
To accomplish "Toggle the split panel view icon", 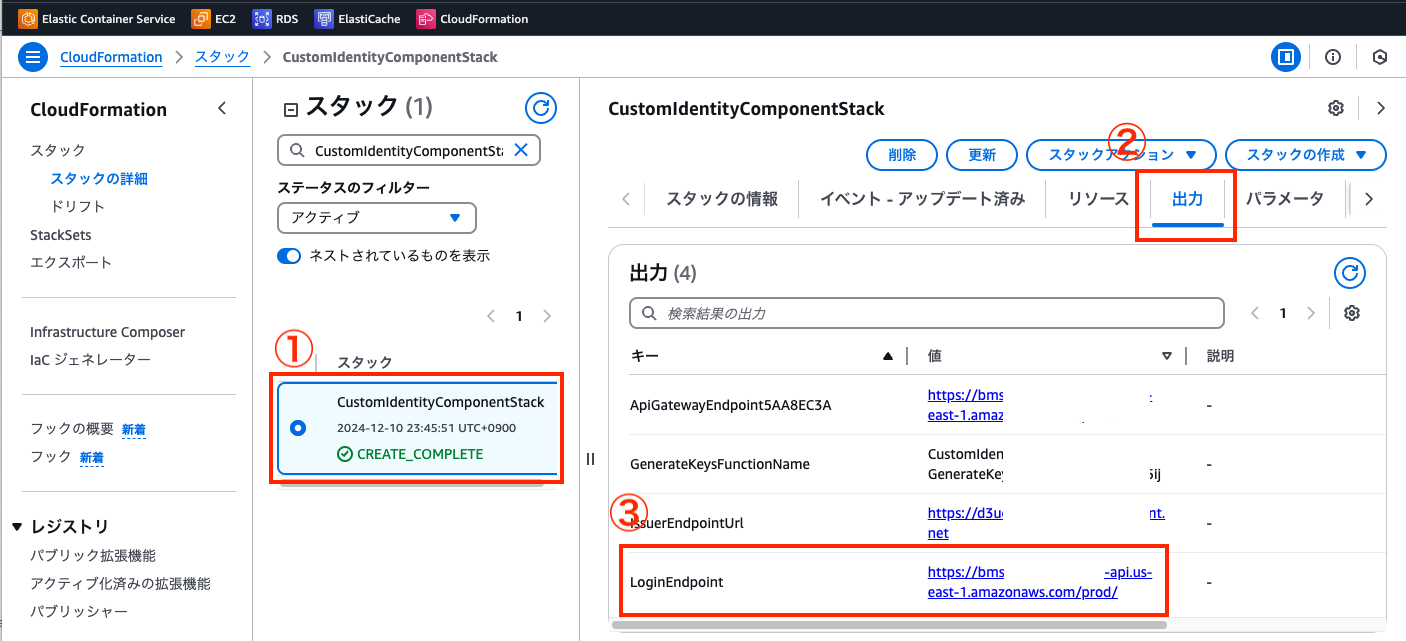I will pyautogui.click(x=1285, y=57).
